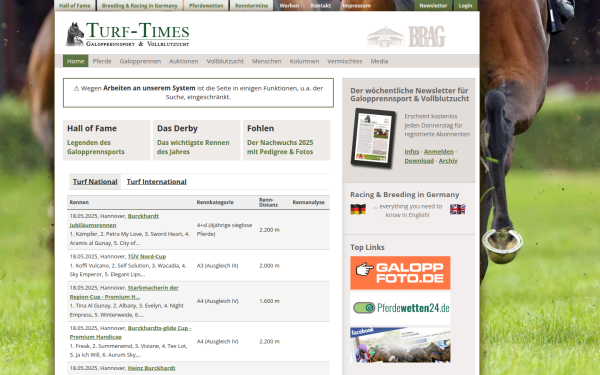Select Auktionen in main navigation

click(184, 61)
